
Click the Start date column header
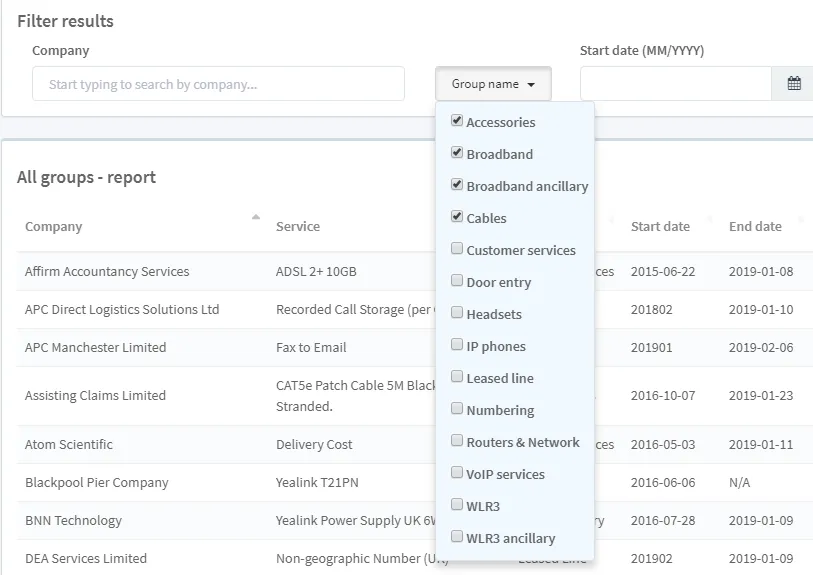tap(660, 227)
